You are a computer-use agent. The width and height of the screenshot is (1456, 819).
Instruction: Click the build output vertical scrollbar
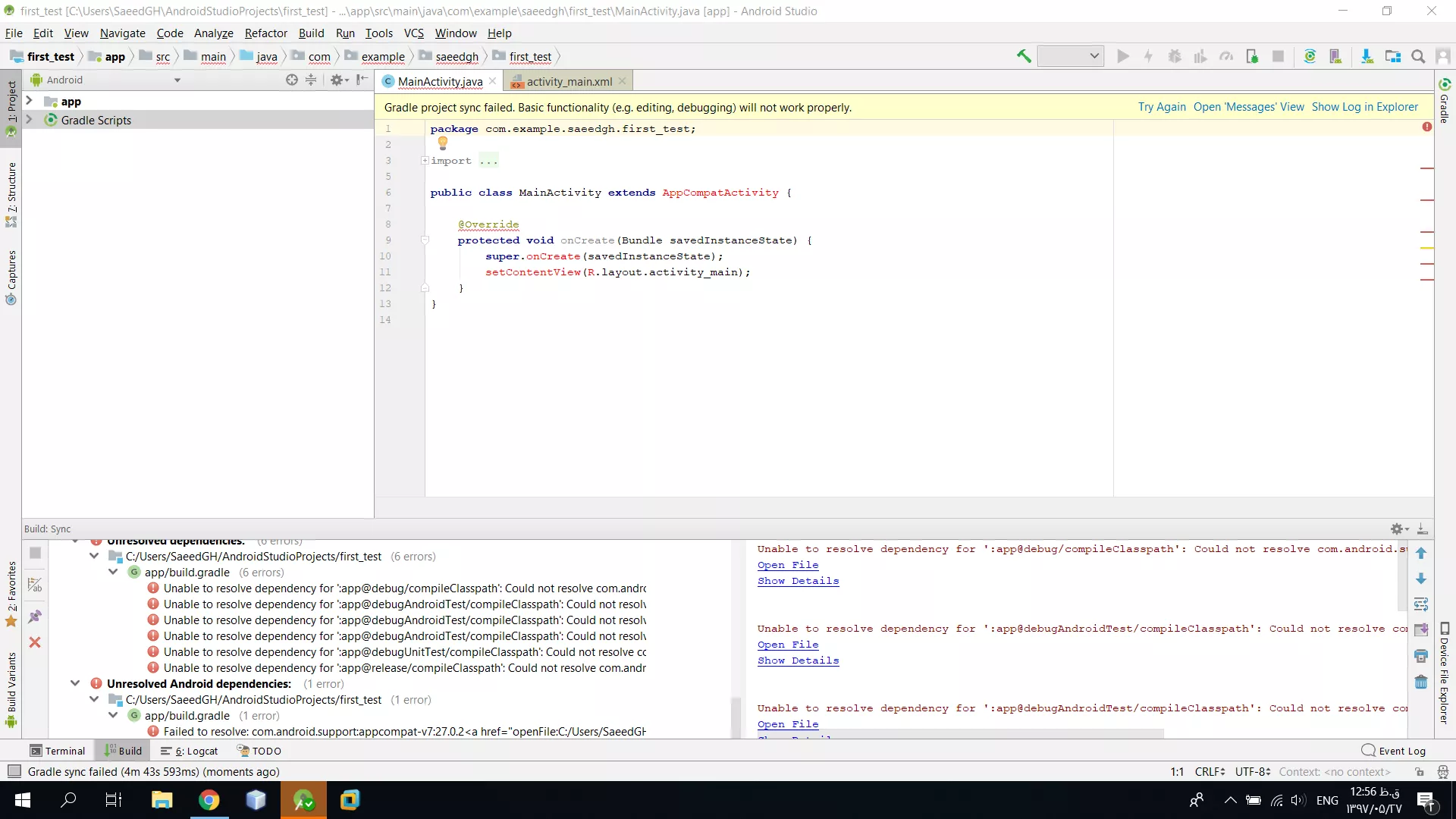point(1402,576)
